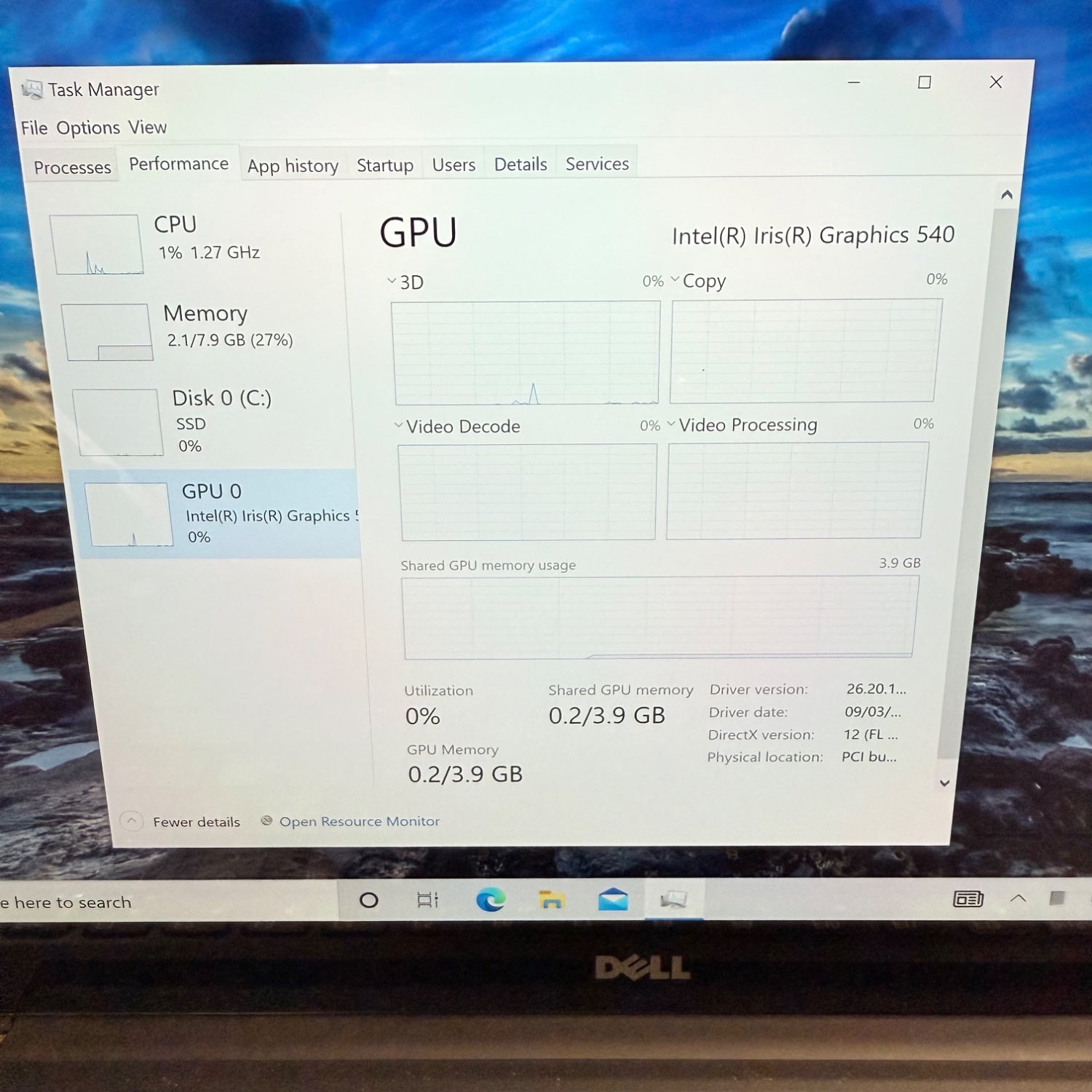1092x1092 pixels.
Task: Click the Fewer details chevron icon
Action: coord(132,822)
